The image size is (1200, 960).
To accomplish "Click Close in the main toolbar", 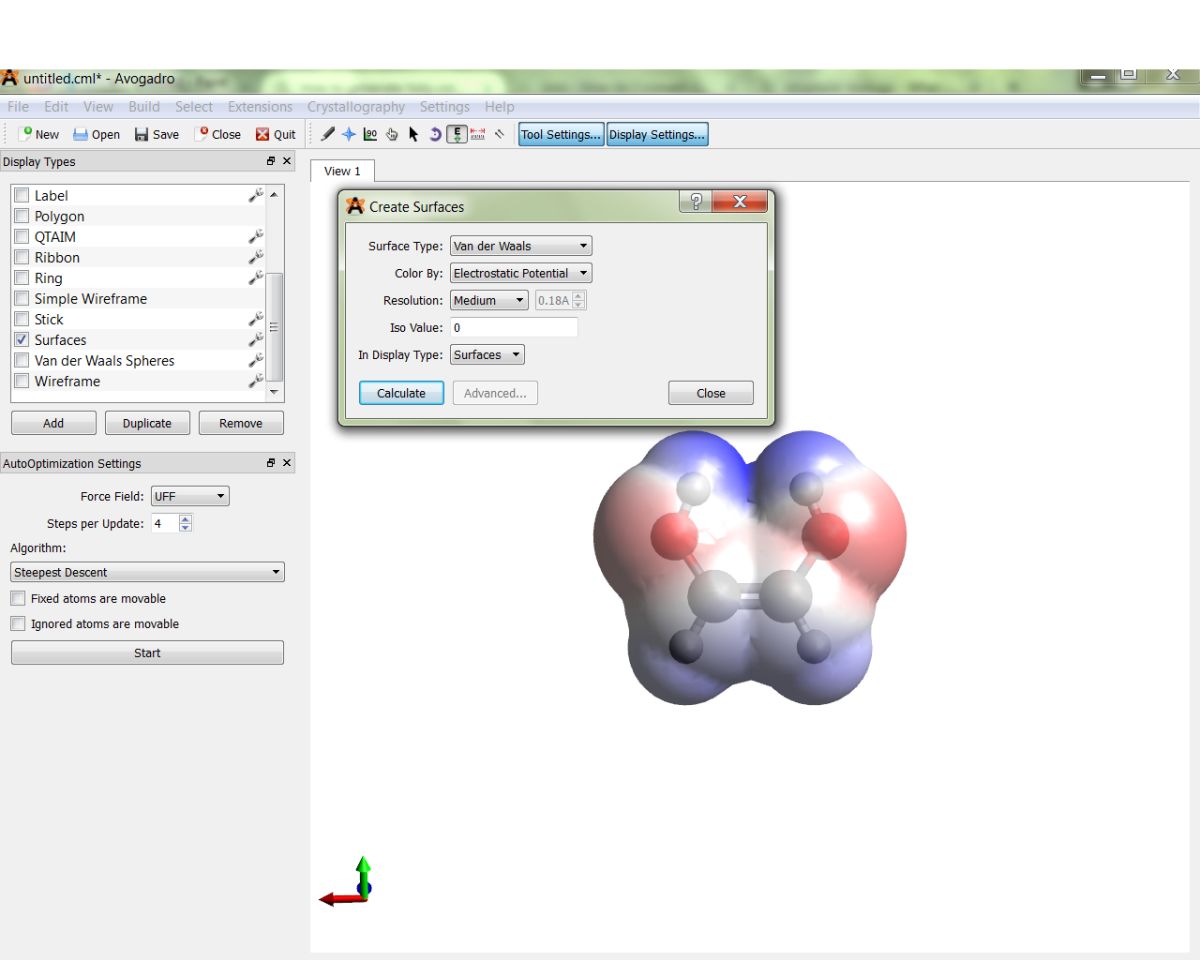I will [218, 134].
